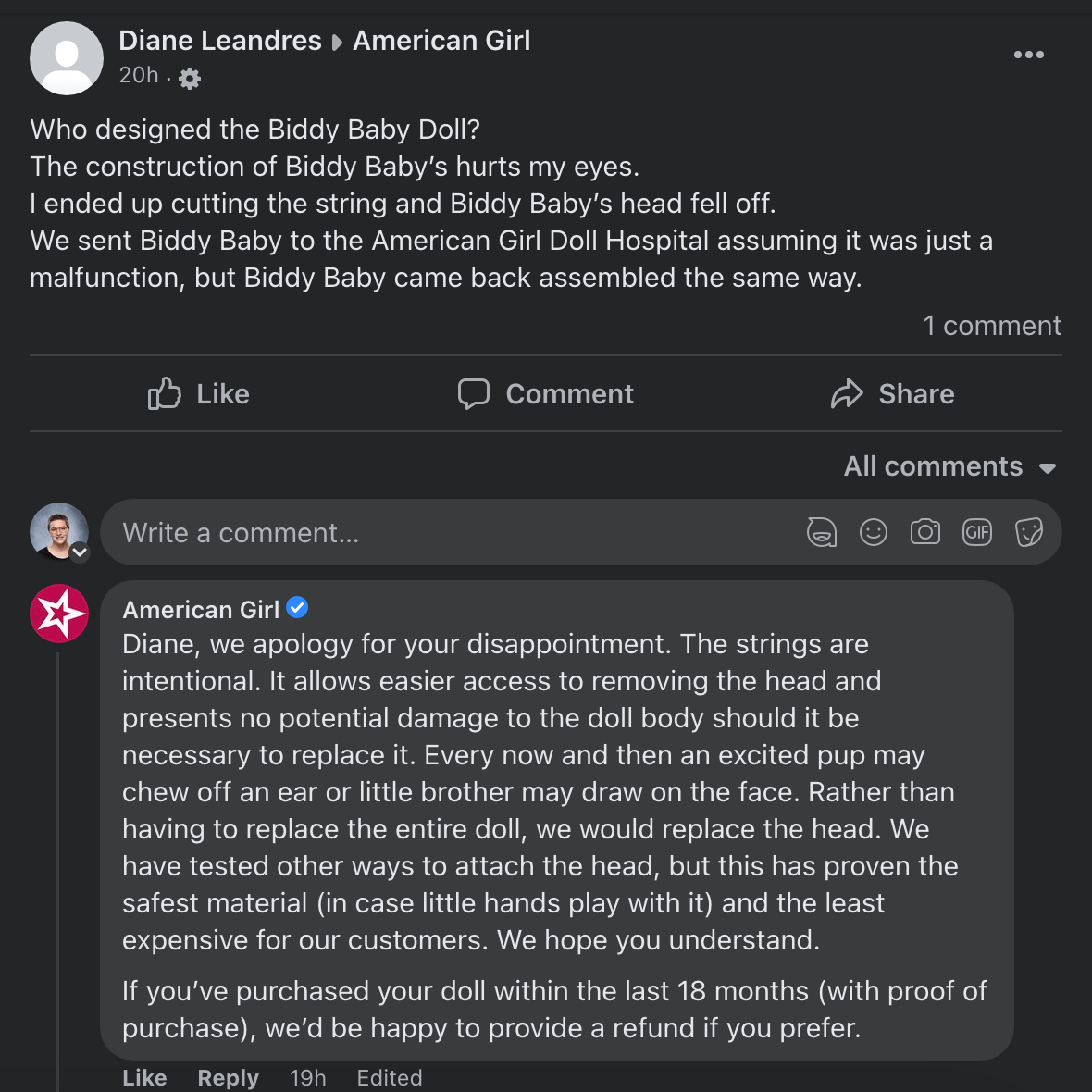Image resolution: width=1092 pixels, height=1092 pixels.
Task: Open Diane Leandres's profile name link
Action: 220,41
